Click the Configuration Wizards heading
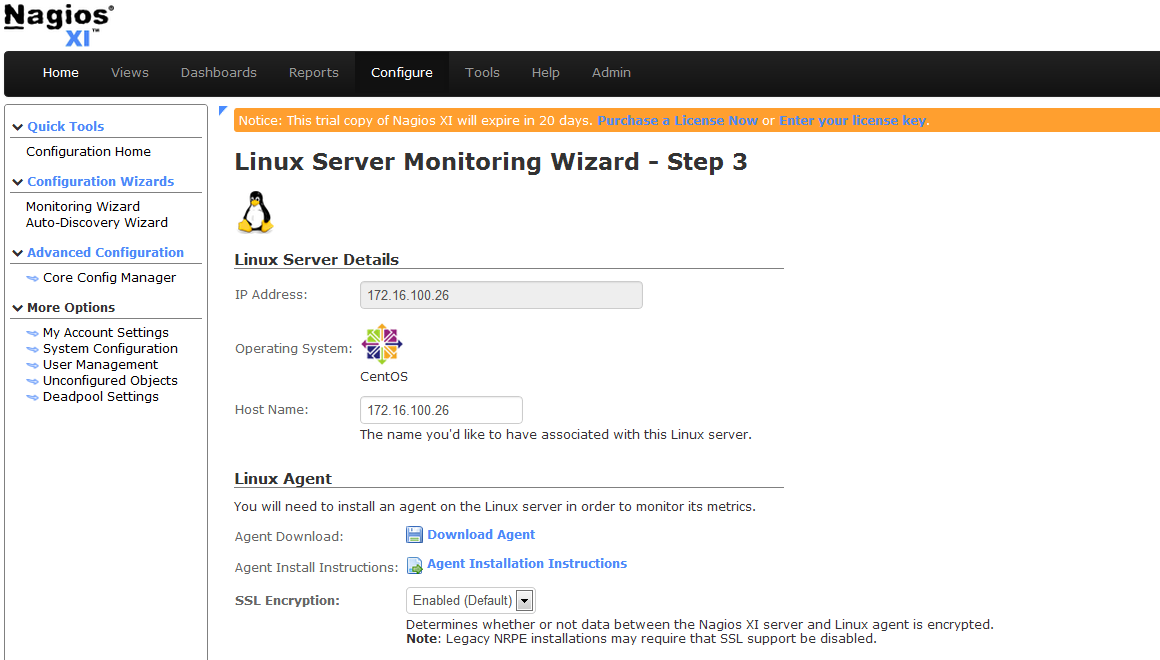 point(101,181)
